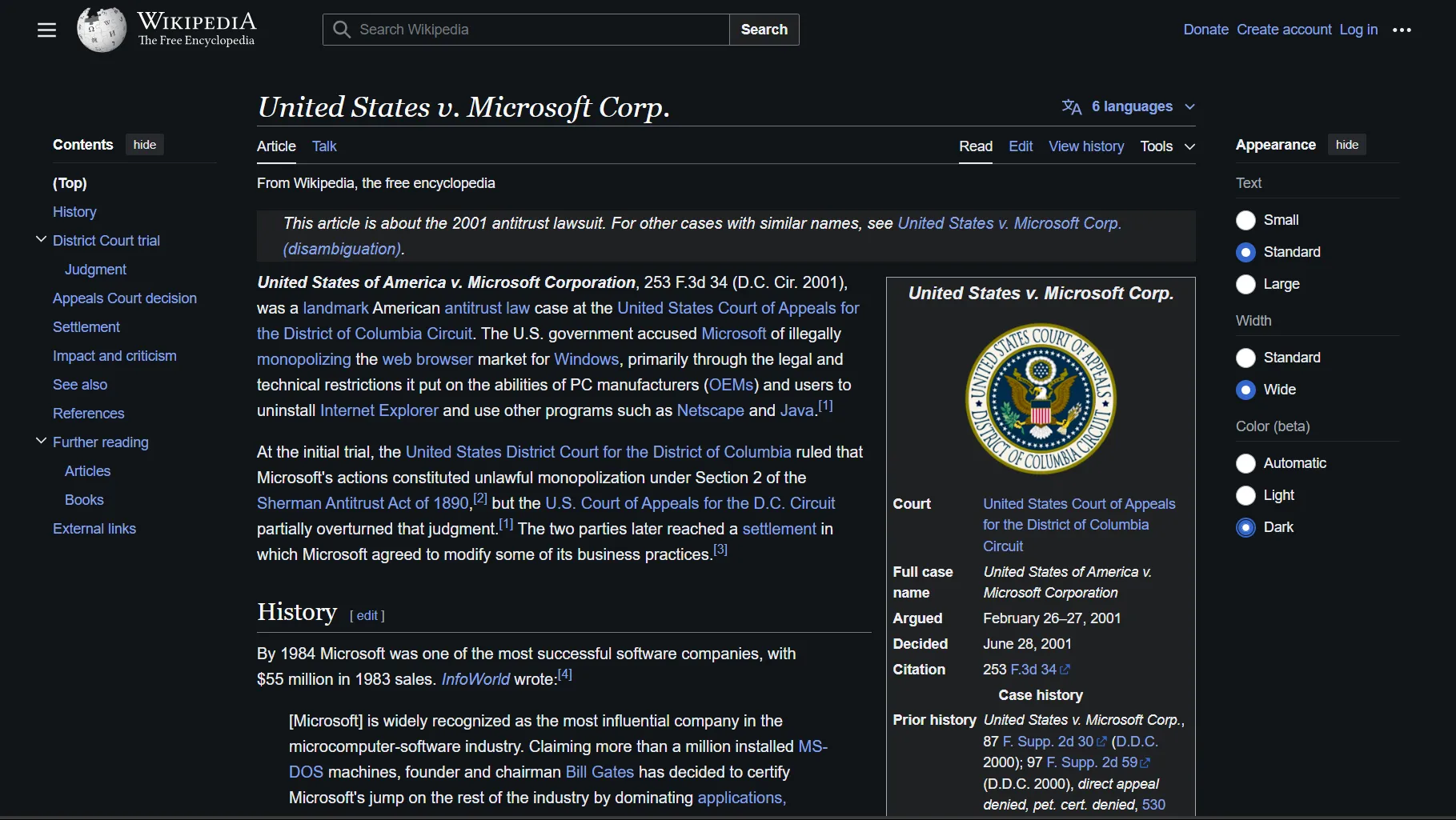Click the Court of Appeals seal image
The width and height of the screenshot is (1456, 820).
click(1040, 398)
